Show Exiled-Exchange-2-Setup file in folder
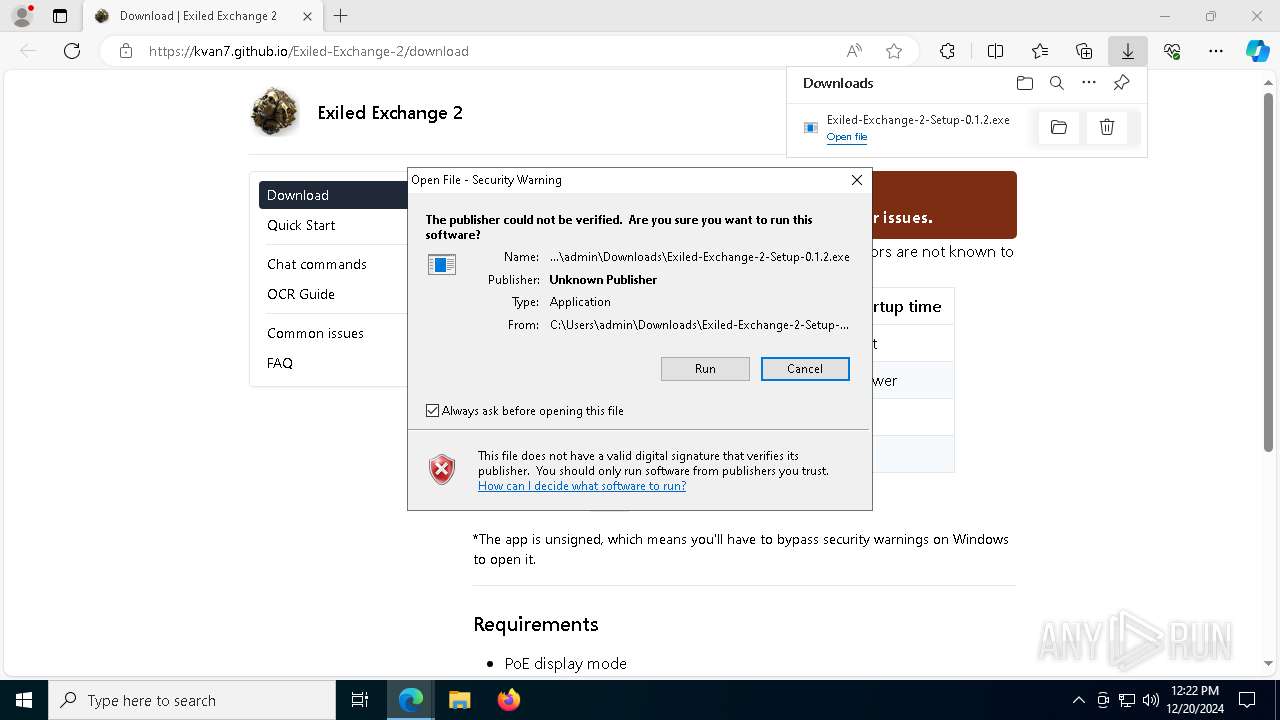 click(x=1059, y=127)
